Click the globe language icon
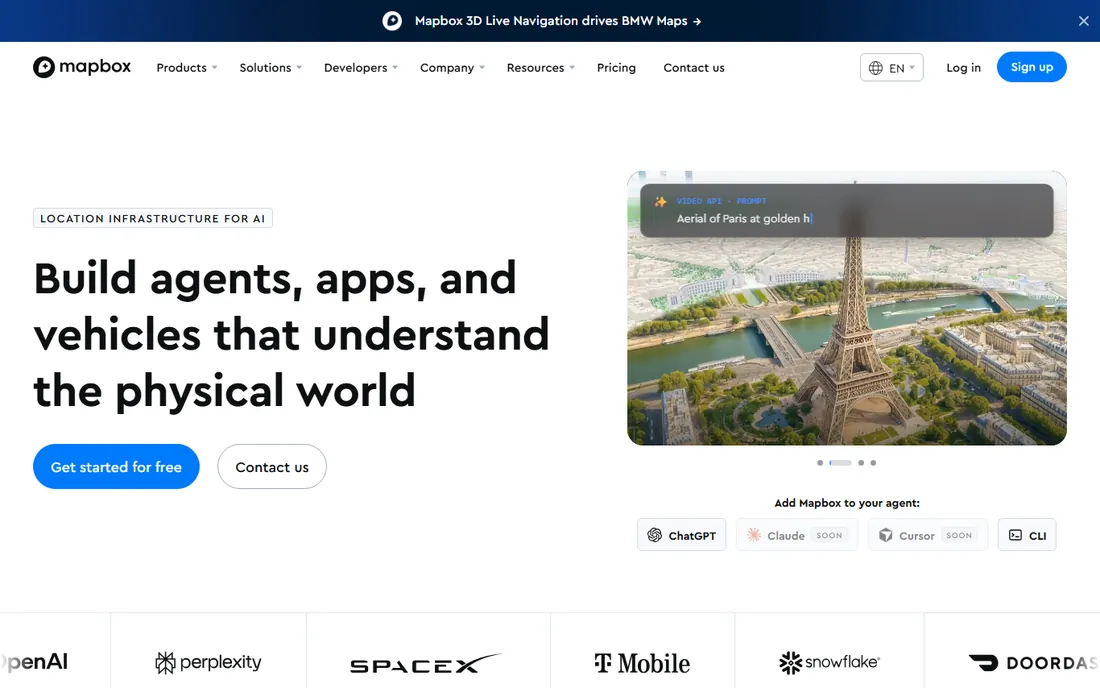This screenshot has width=1100, height=688. click(876, 68)
